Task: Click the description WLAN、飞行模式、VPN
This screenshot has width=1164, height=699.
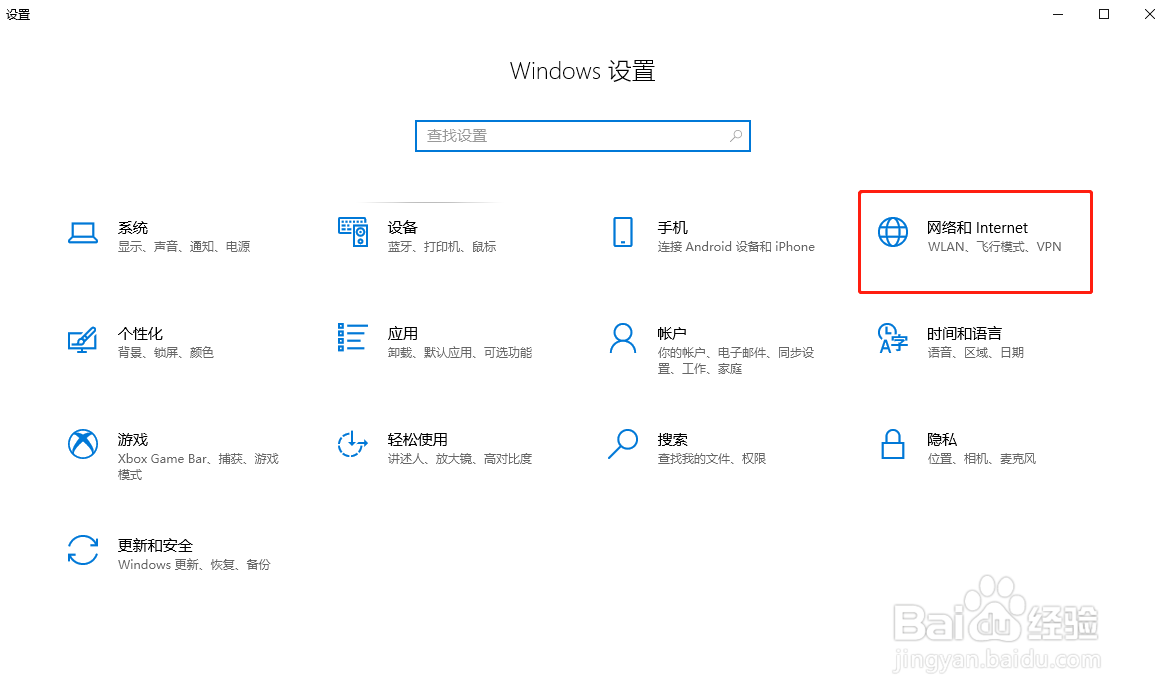Action: click(994, 246)
